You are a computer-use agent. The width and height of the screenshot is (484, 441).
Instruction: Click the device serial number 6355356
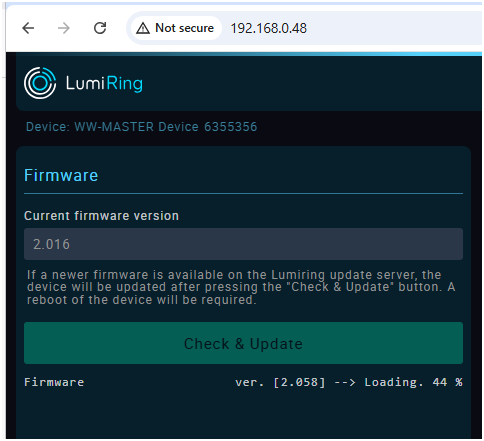point(231,127)
